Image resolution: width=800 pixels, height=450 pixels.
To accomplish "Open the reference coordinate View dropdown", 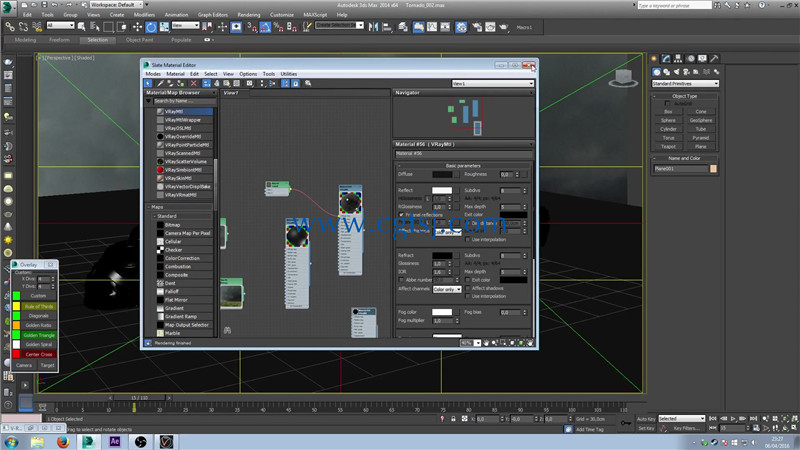I will 185,25.
